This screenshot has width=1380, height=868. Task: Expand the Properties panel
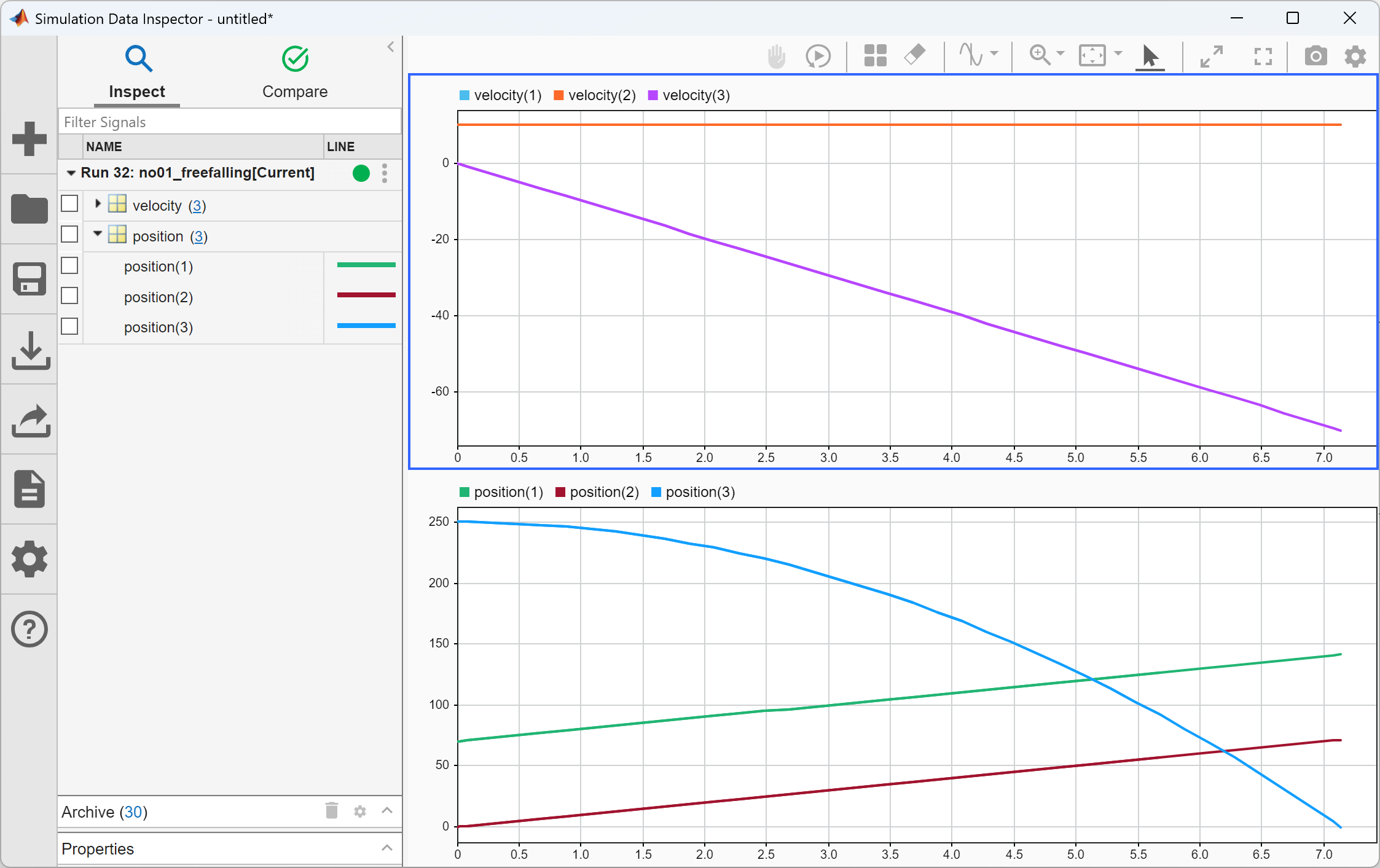click(x=386, y=848)
